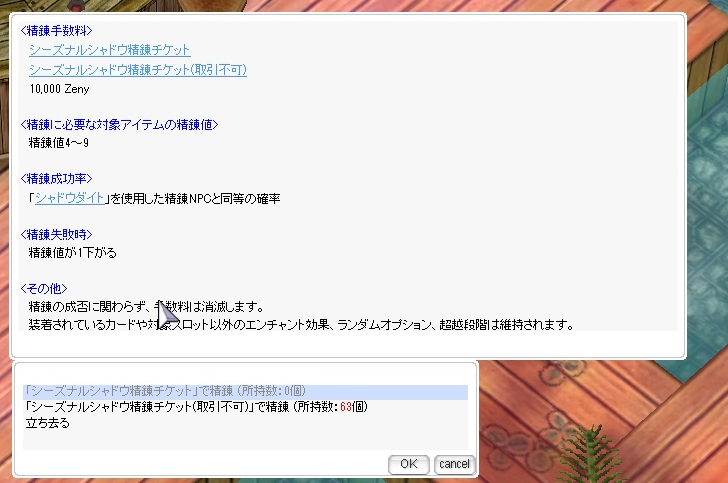Click the <精錬手数料> heading
The height and width of the screenshot is (483, 728).
click(56, 31)
